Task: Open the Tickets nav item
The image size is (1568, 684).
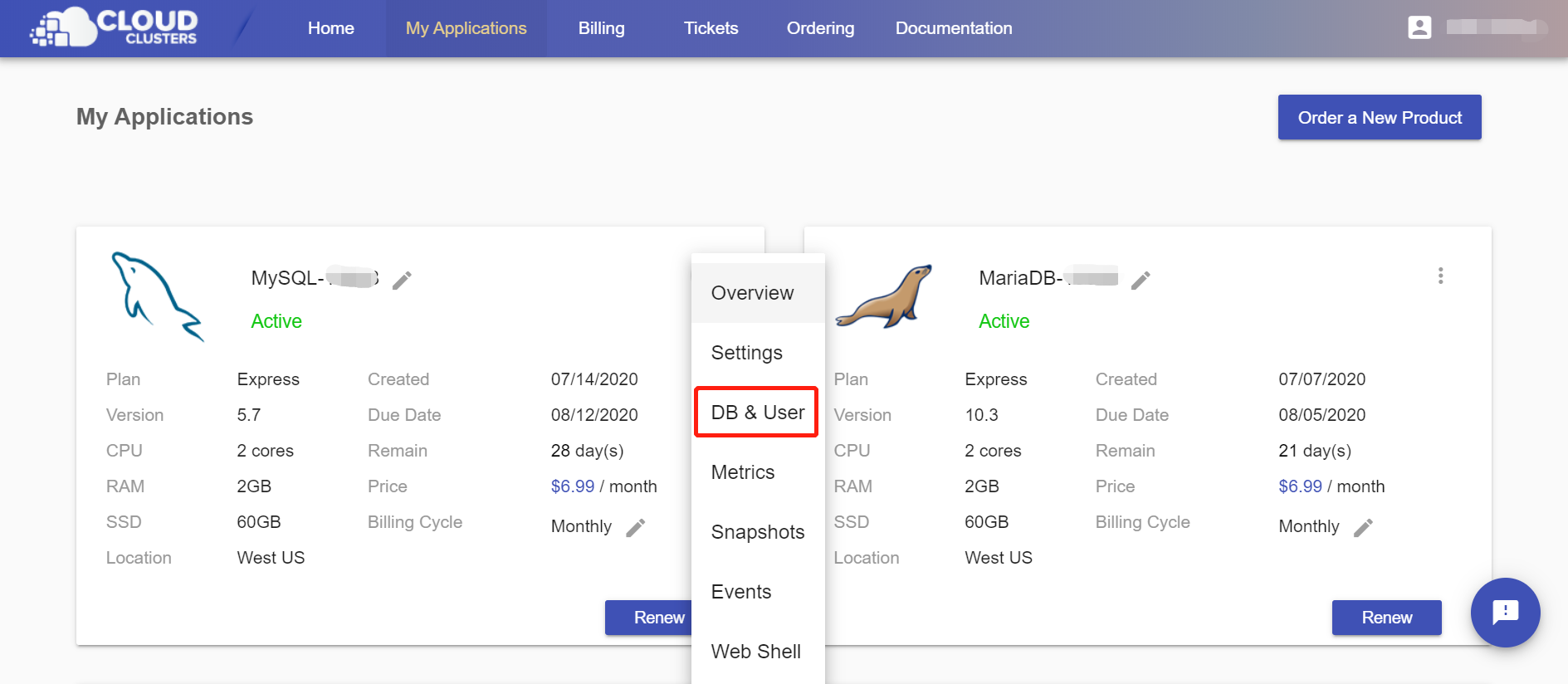Action: (711, 28)
